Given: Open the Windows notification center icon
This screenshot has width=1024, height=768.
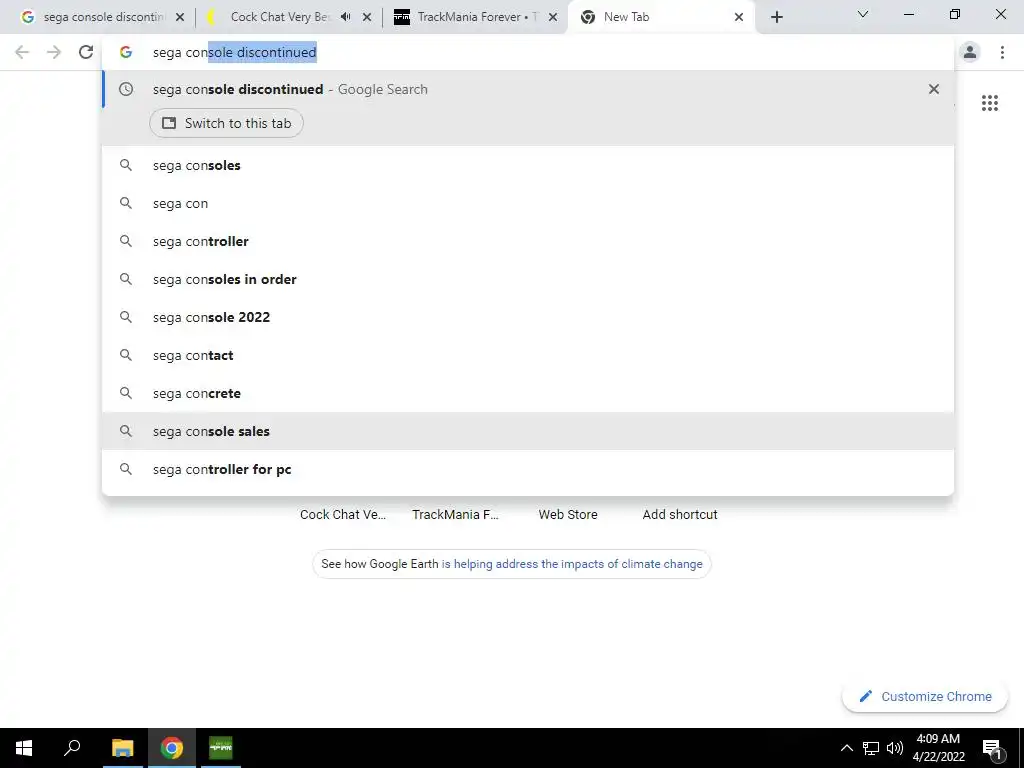Looking at the screenshot, I should tap(993, 748).
